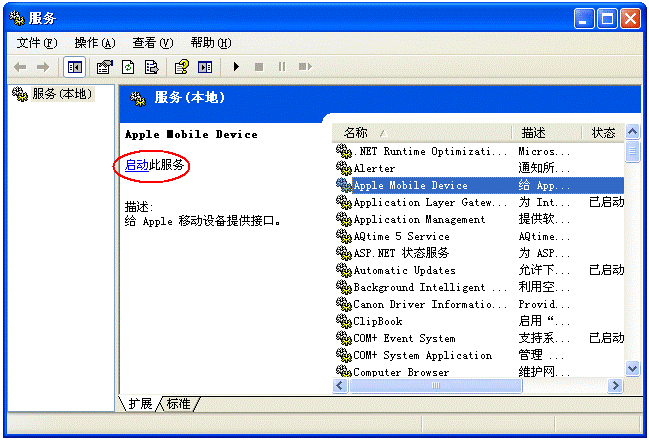Click the Refresh toolbar icon
649x440 pixels.
point(128,67)
